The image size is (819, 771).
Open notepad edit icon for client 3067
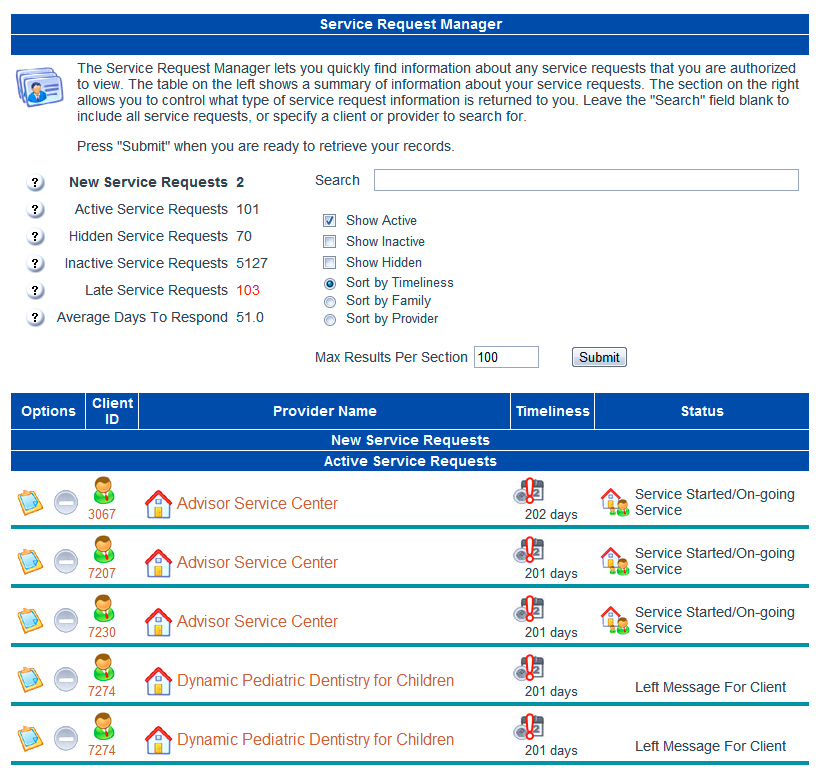pyautogui.click(x=30, y=503)
